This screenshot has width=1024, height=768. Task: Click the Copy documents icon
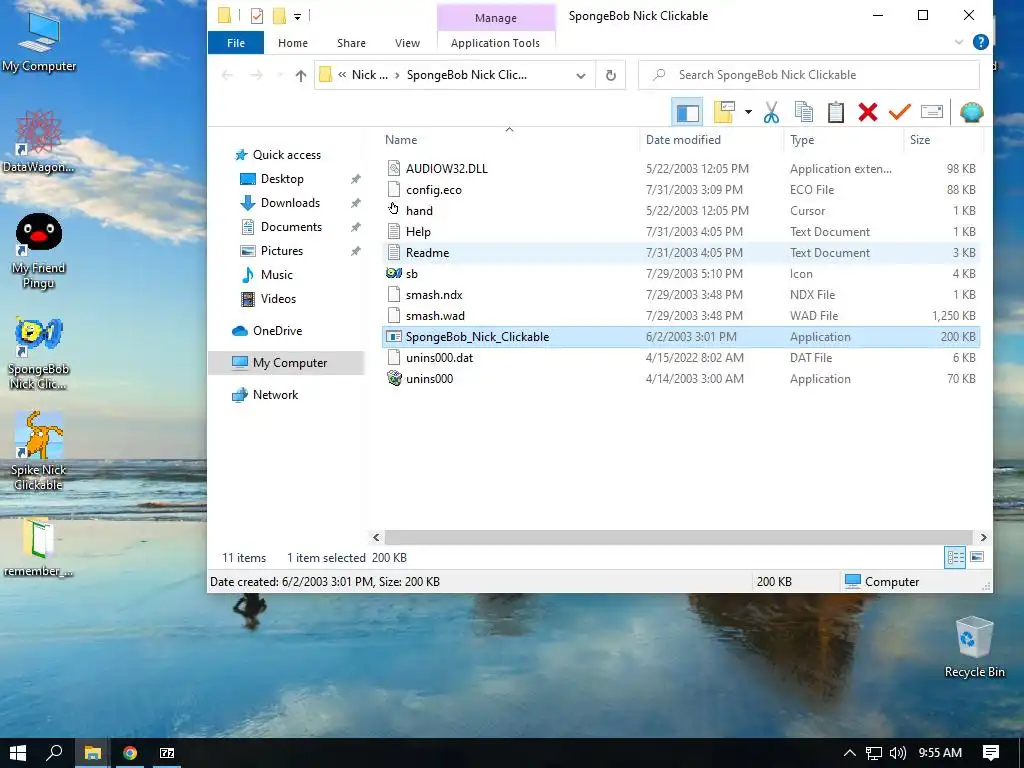[x=804, y=112]
